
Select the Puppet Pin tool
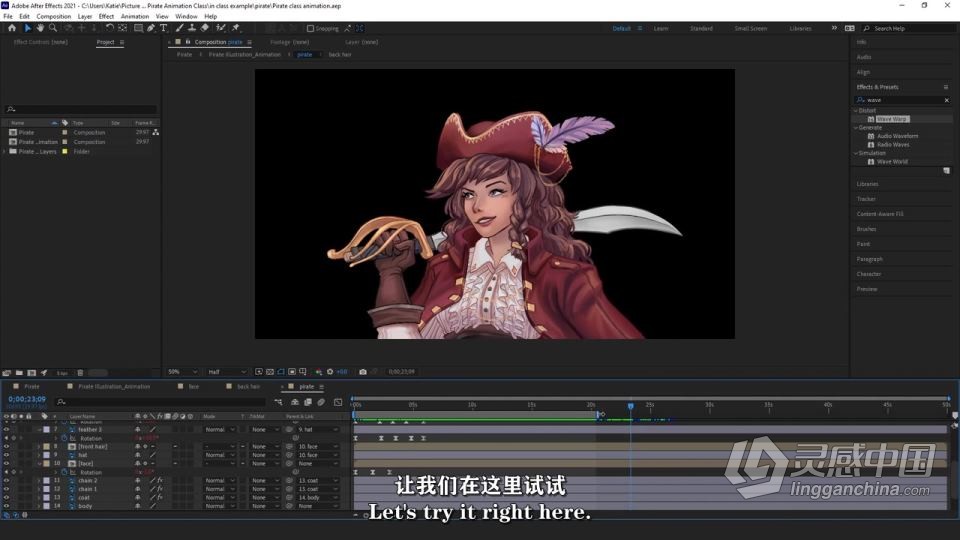click(236, 28)
